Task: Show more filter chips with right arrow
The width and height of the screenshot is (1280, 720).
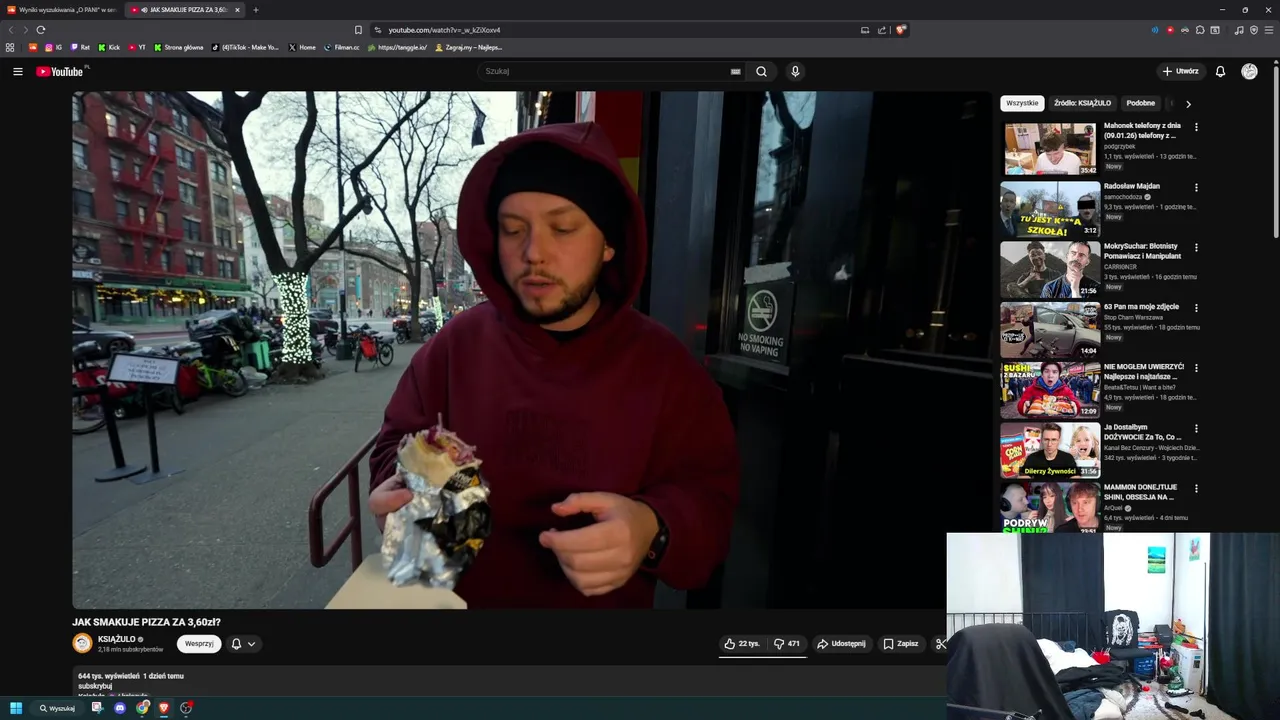Action: click(1188, 103)
